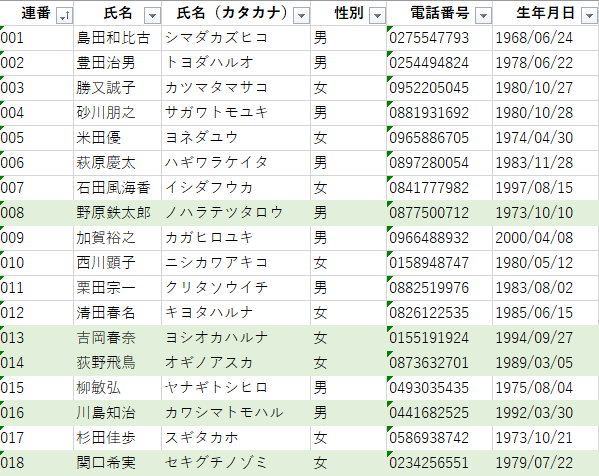599x476 pixels.
Task: Click katakana cell ニシカワアキコ
Action: [236, 263]
